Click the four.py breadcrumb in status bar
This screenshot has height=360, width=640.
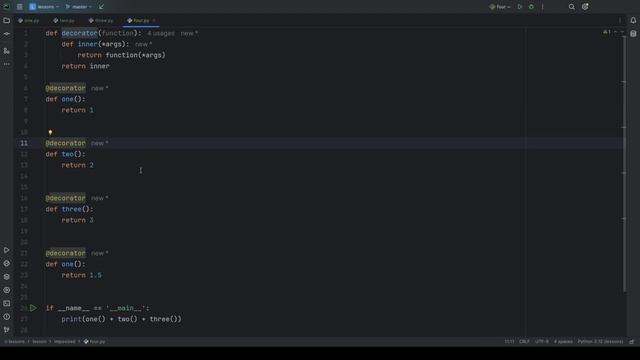tap(94, 341)
